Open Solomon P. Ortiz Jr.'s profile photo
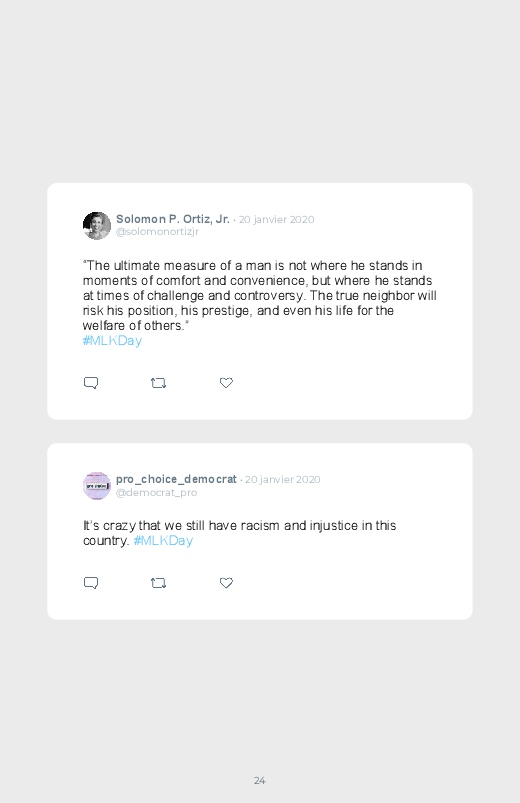Screen dimensions: 520x803 (x=97, y=225)
